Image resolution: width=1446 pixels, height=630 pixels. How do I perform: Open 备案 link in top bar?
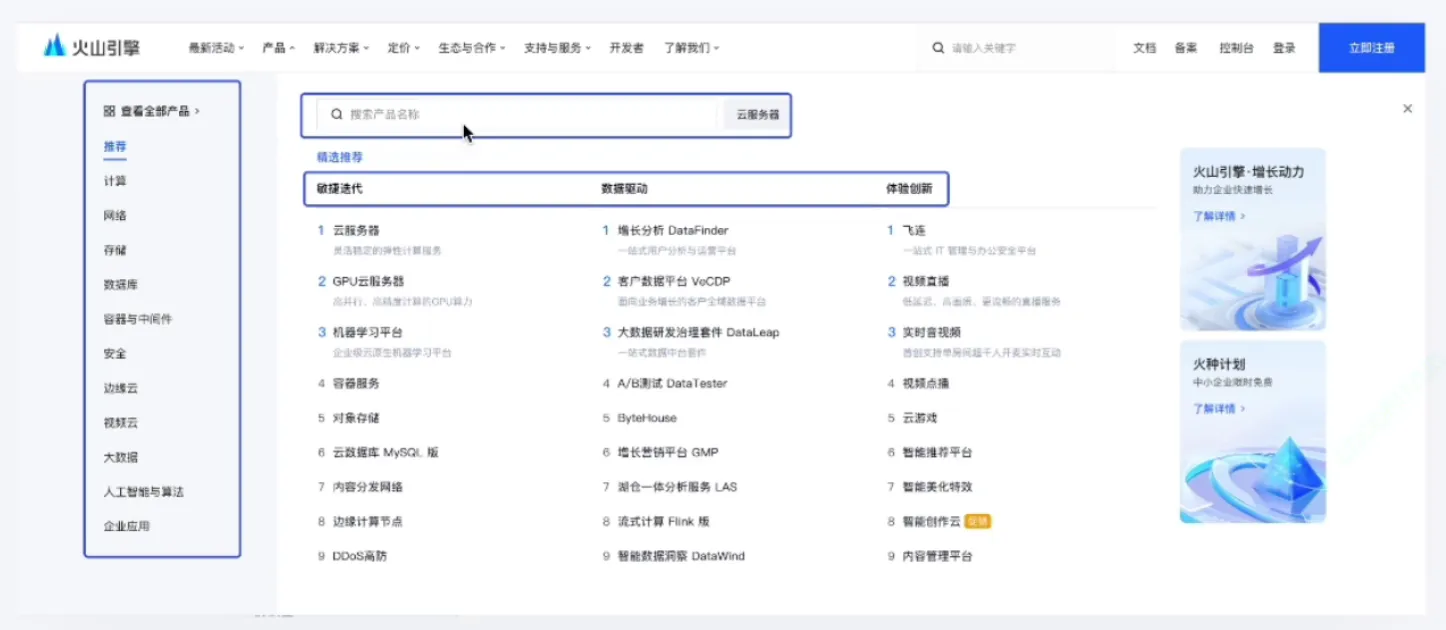click(x=1186, y=47)
